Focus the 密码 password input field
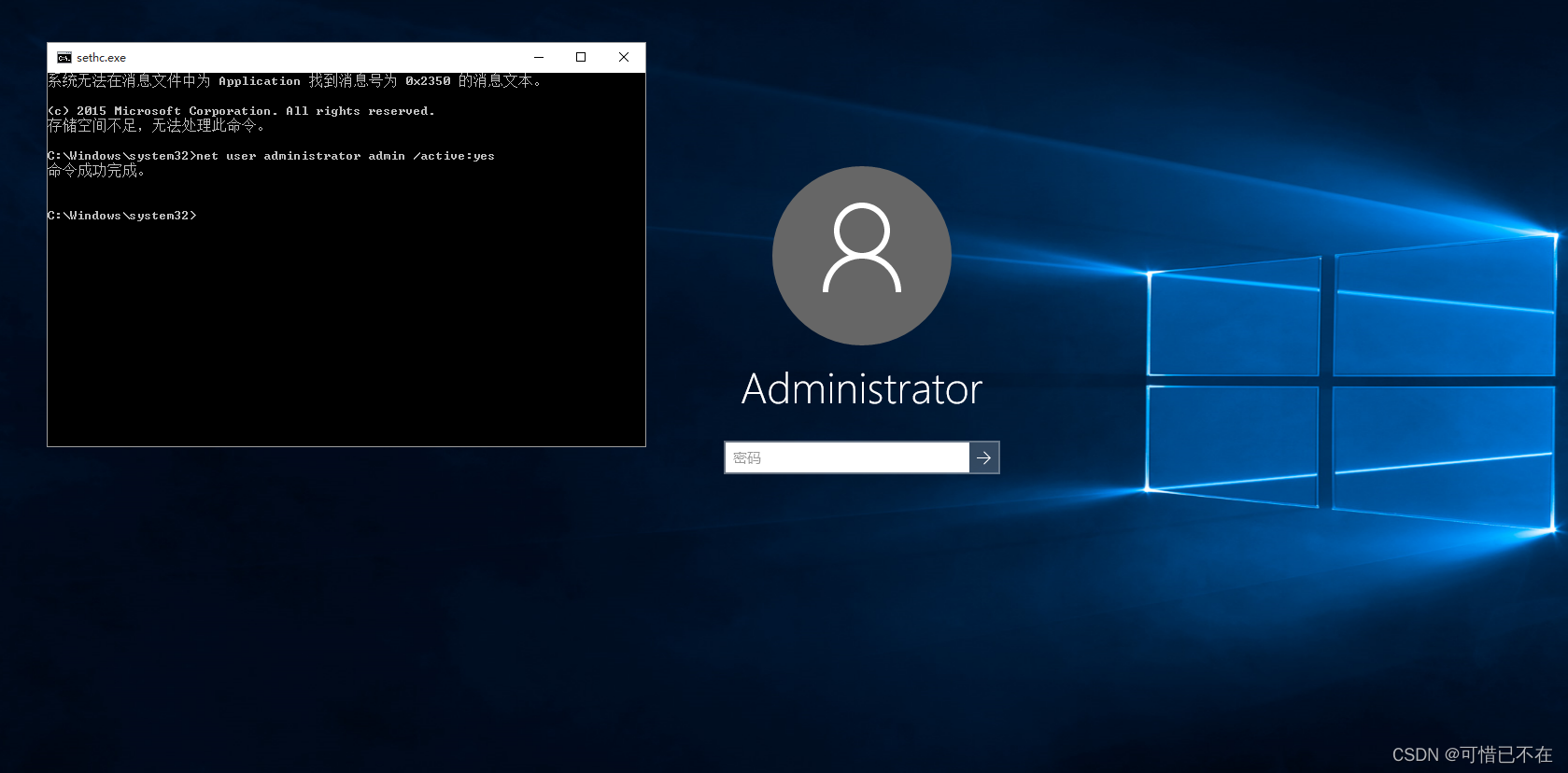 [x=847, y=457]
